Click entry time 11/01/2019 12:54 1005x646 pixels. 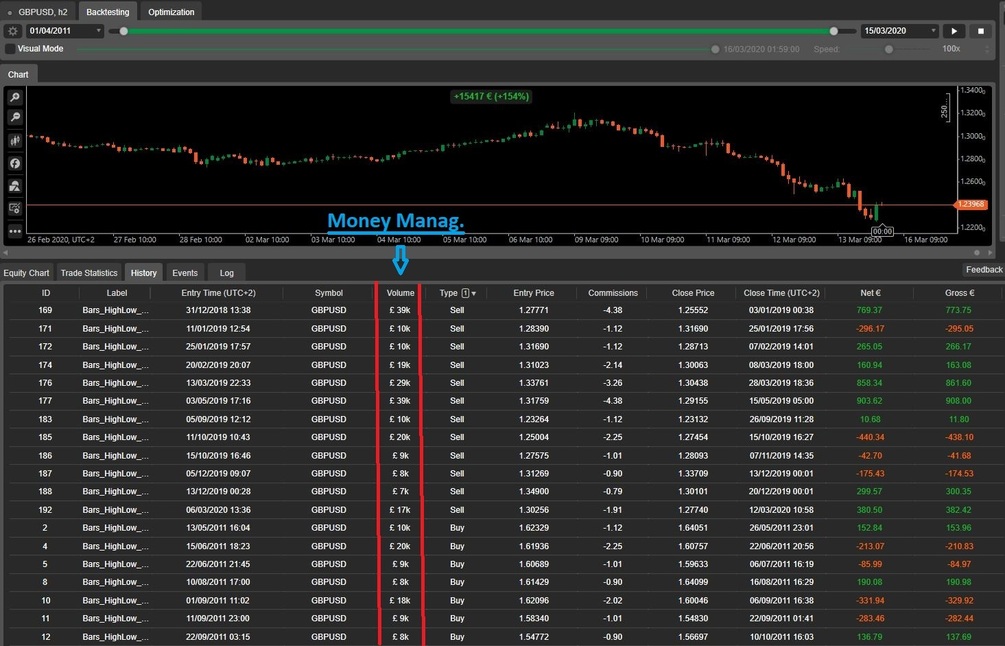coord(218,328)
